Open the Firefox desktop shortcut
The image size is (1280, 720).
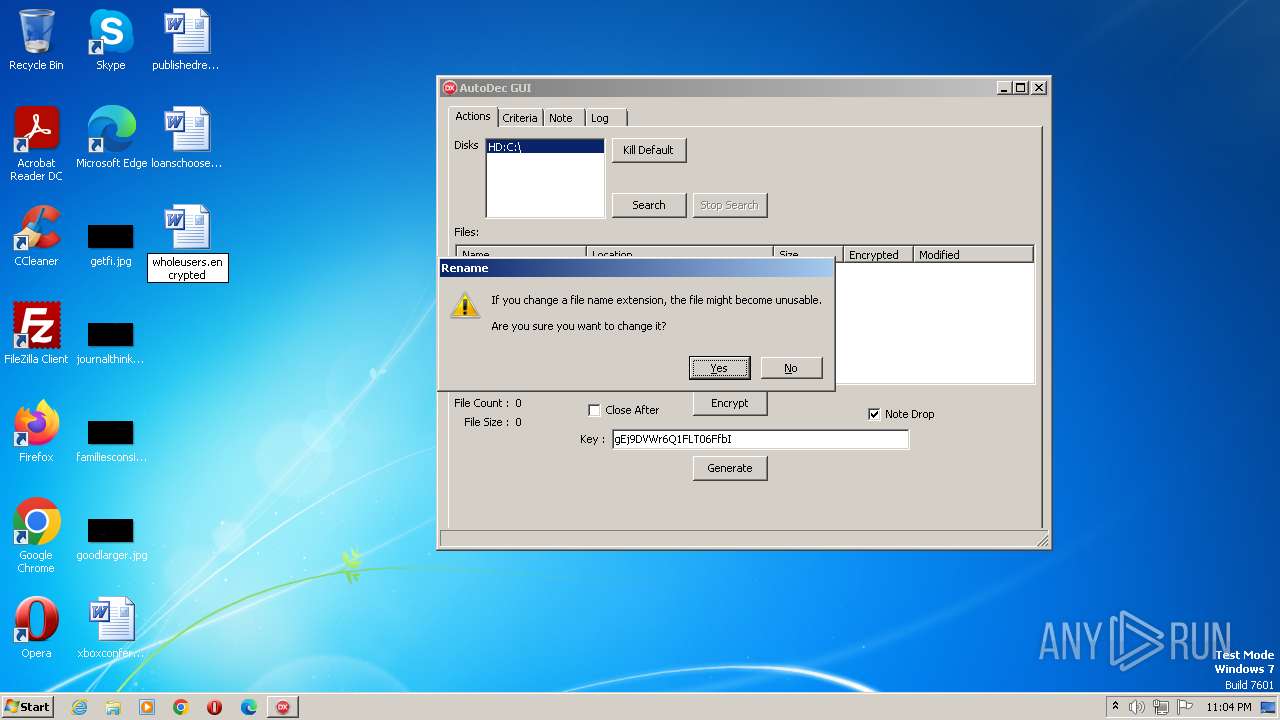coord(36,431)
